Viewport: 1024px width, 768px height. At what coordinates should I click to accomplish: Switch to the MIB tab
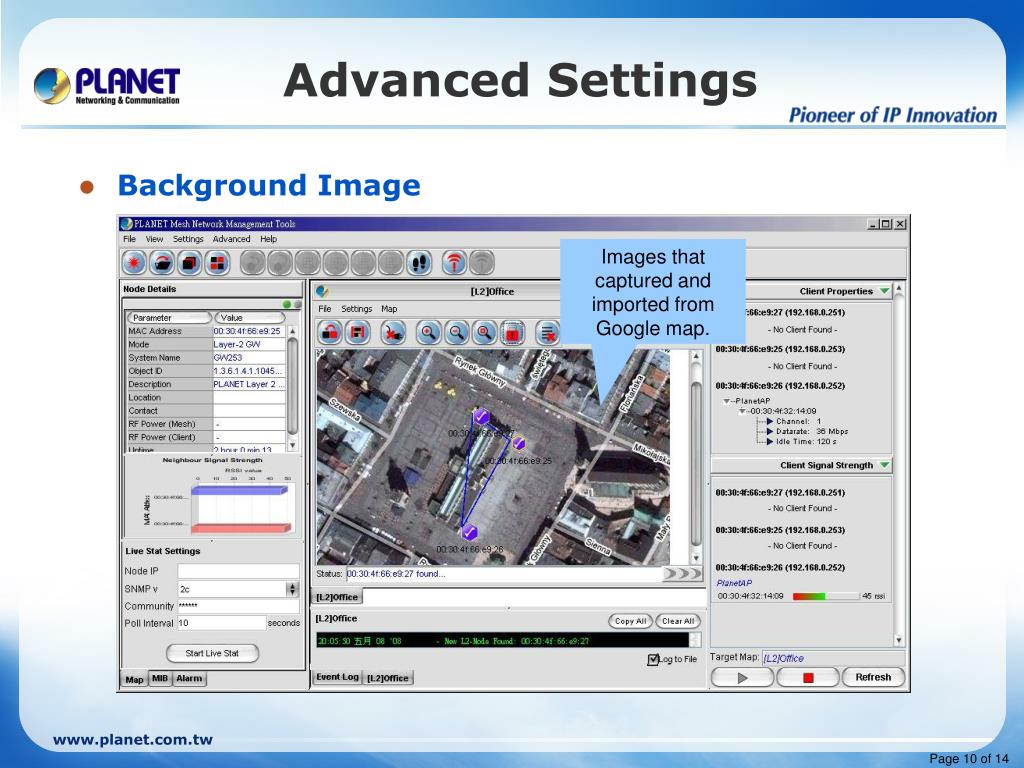click(x=159, y=679)
